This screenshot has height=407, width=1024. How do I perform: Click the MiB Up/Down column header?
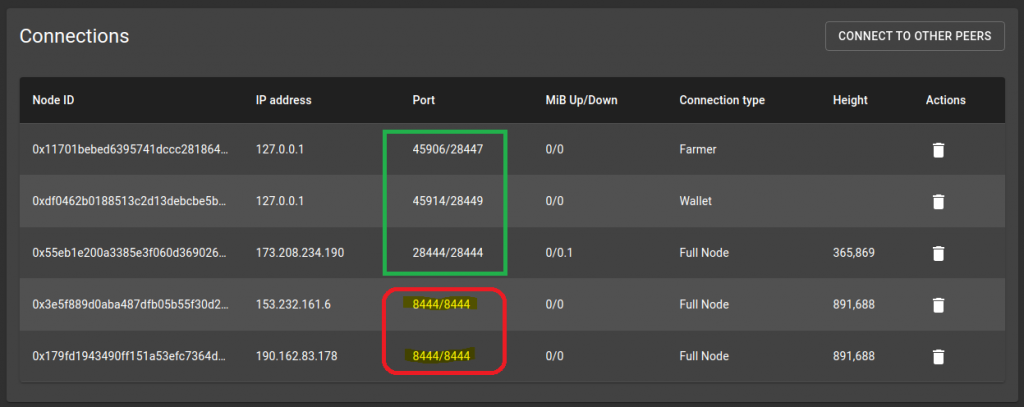click(x=581, y=100)
